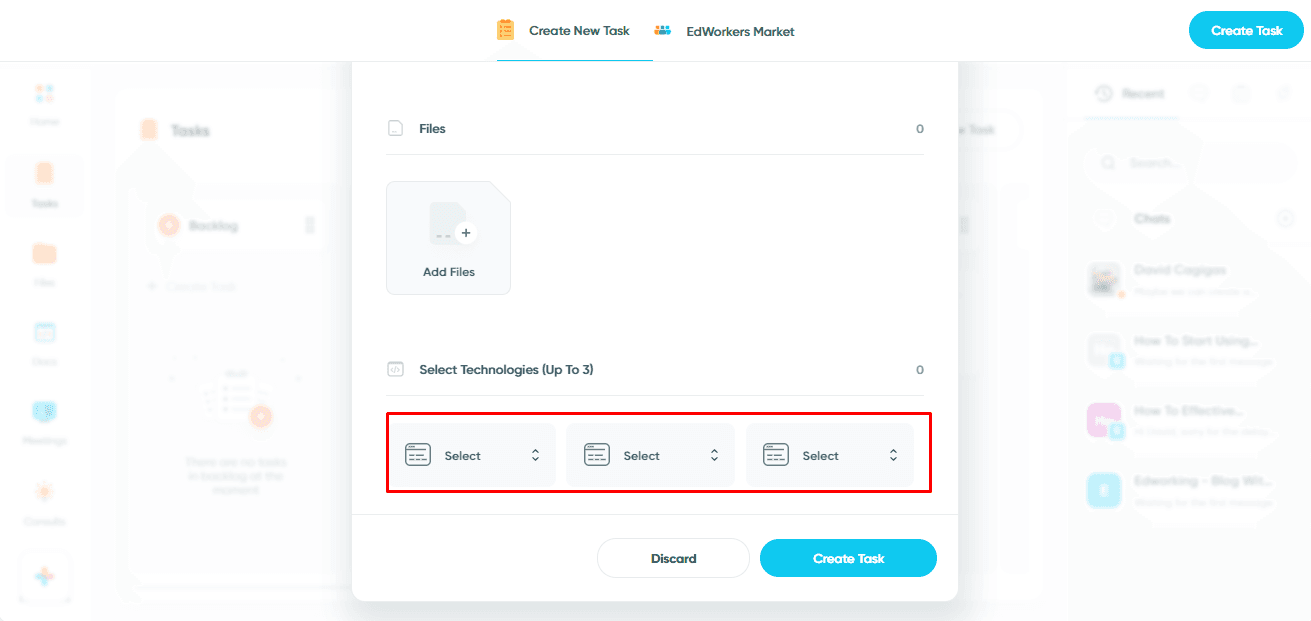Open the David Cagigas chat thumbnail

1104,280
